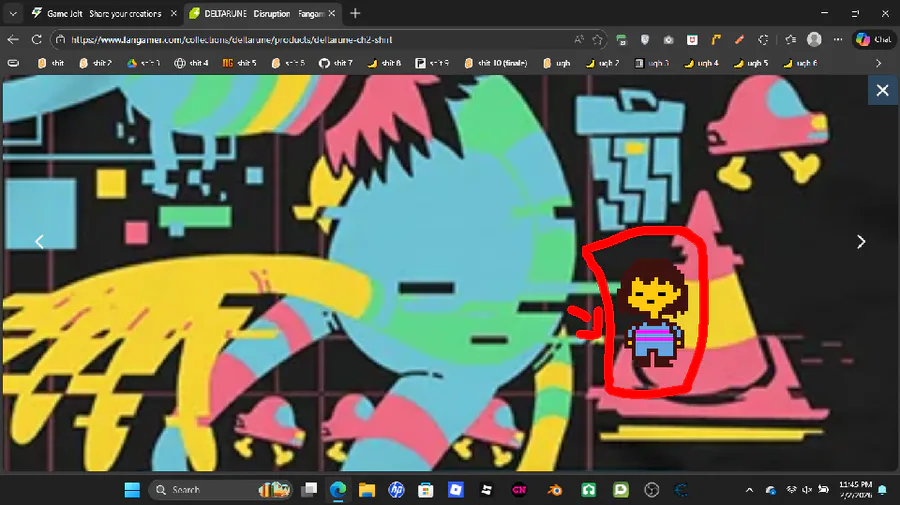The width and height of the screenshot is (900, 505).
Task: Open the green house app icon
Action: [588, 490]
